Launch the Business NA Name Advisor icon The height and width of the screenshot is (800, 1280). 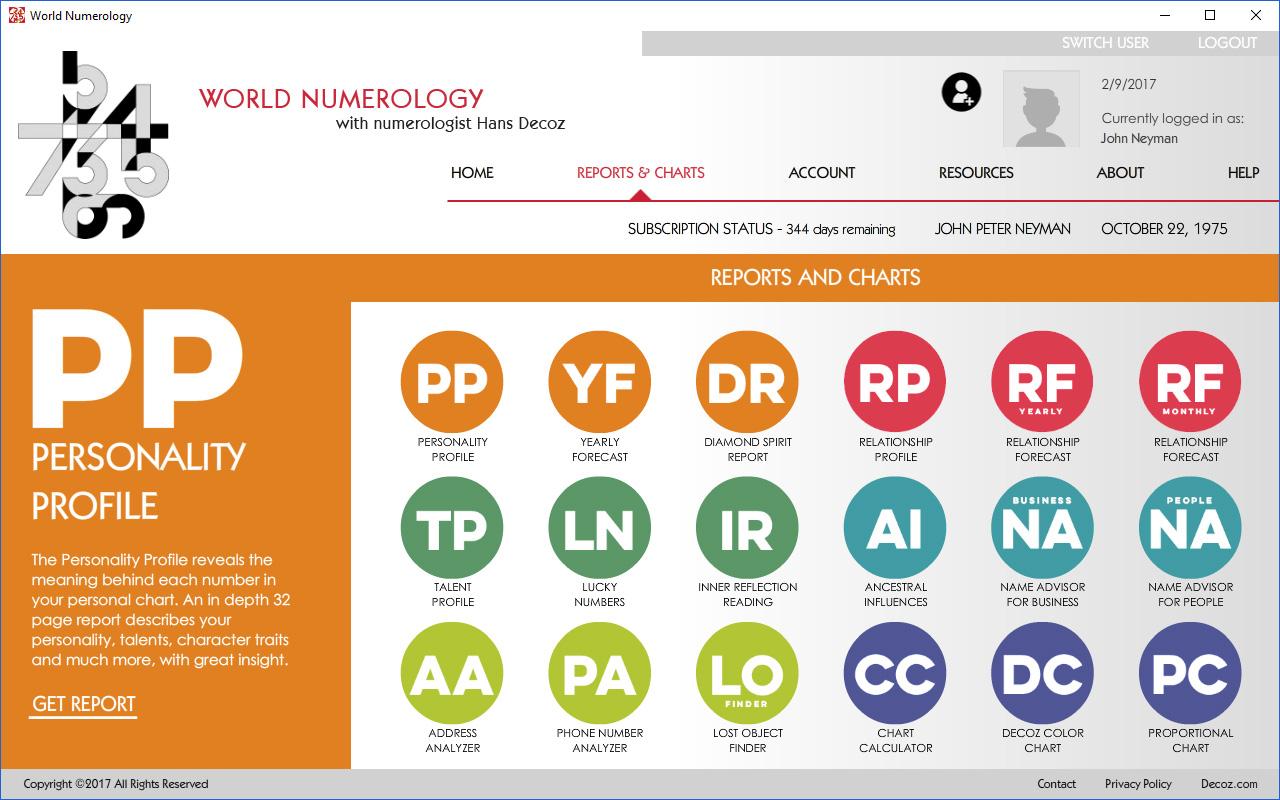tap(1043, 528)
